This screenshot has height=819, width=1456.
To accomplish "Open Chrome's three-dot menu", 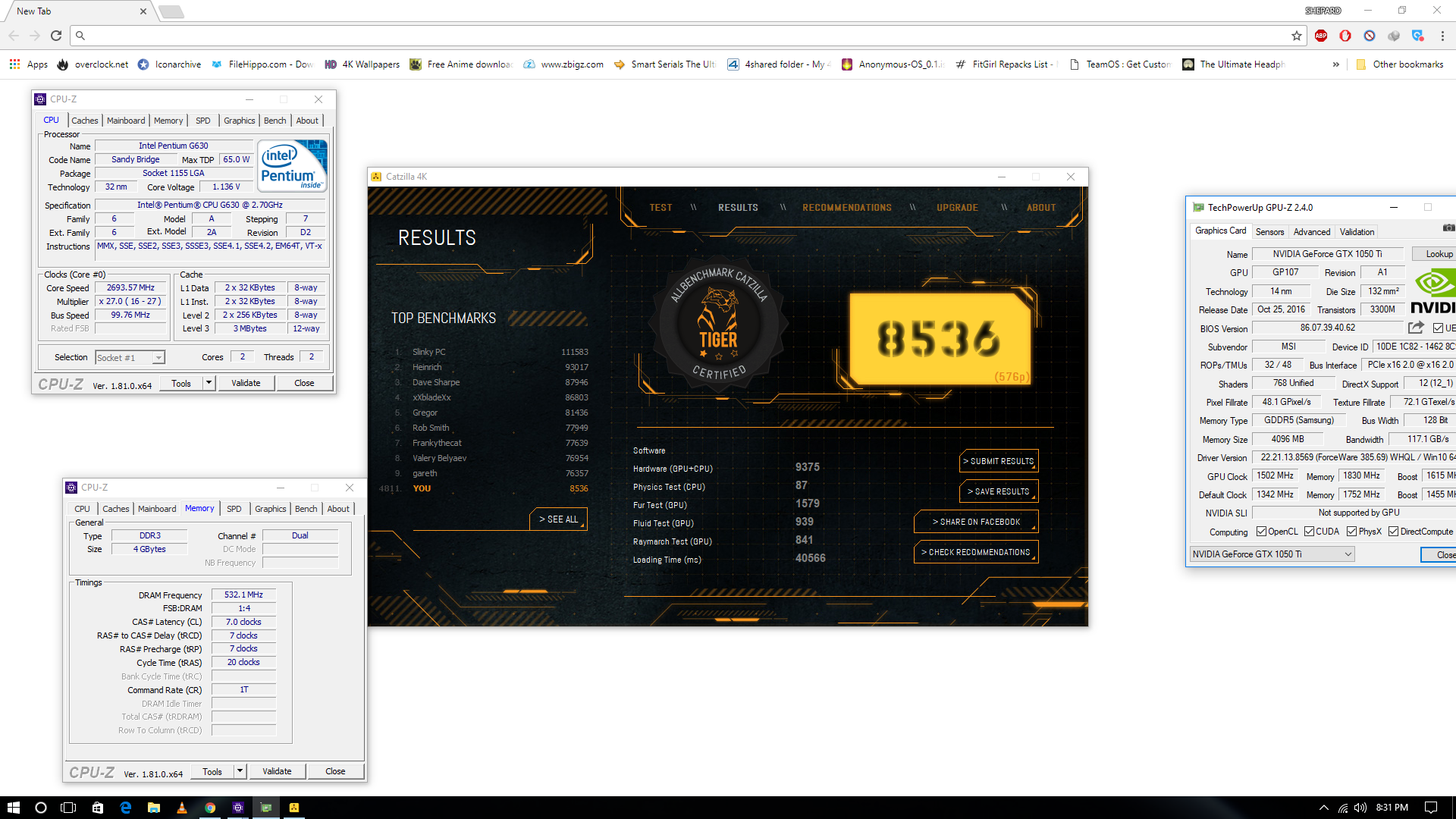I will pyautogui.click(x=1442, y=36).
